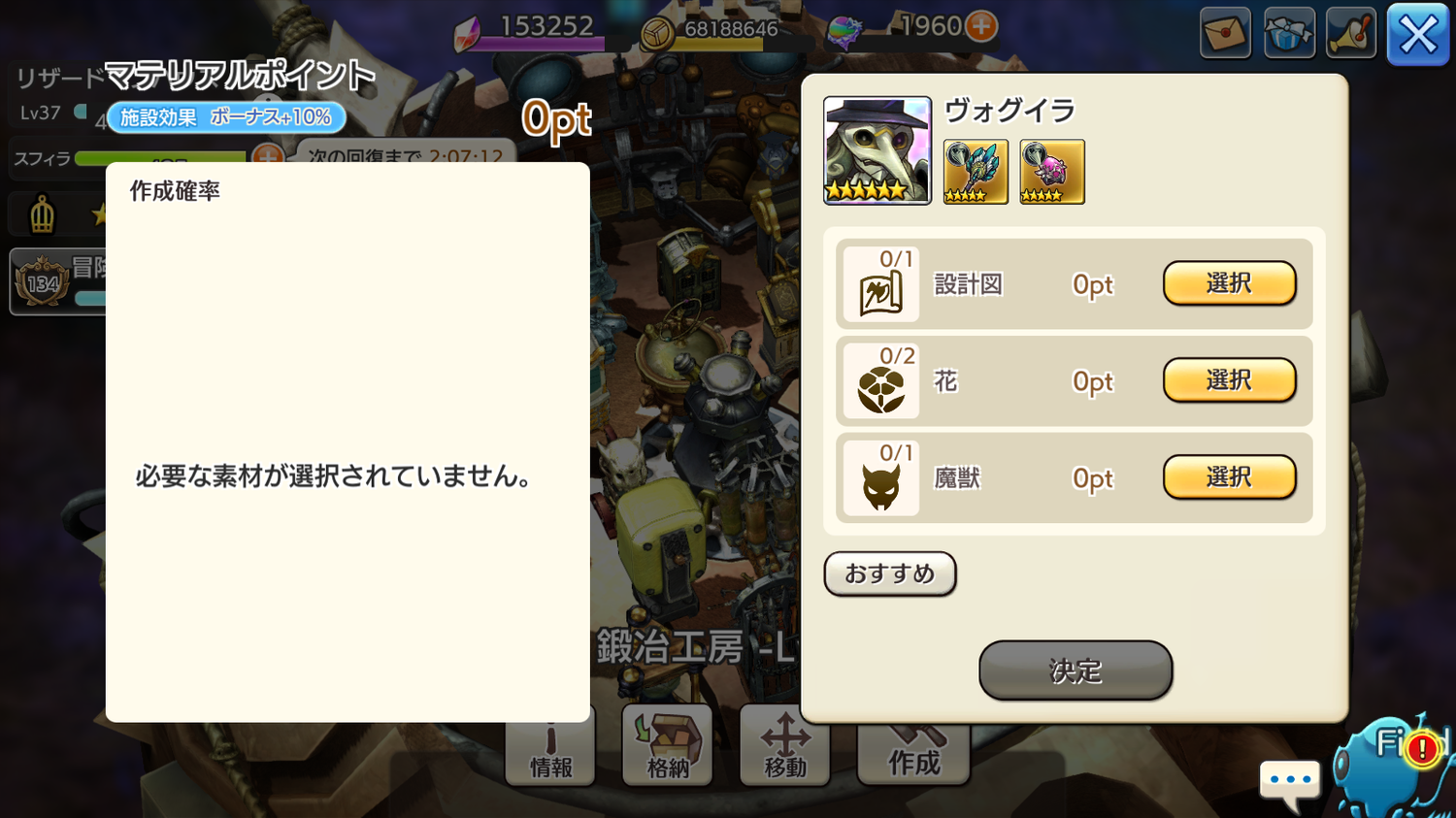
Task: Select the 移動 move menu item
Action: [785, 745]
